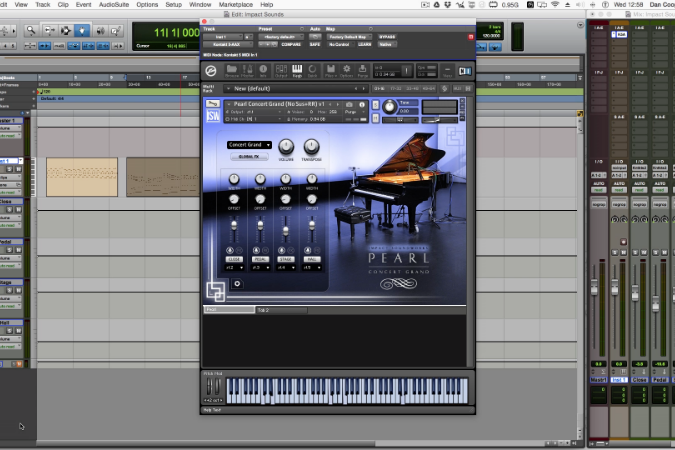This screenshot has width=675, height=450.
Task: Click settings icon at Pearl panel bottom
Action: click(x=237, y=284)
